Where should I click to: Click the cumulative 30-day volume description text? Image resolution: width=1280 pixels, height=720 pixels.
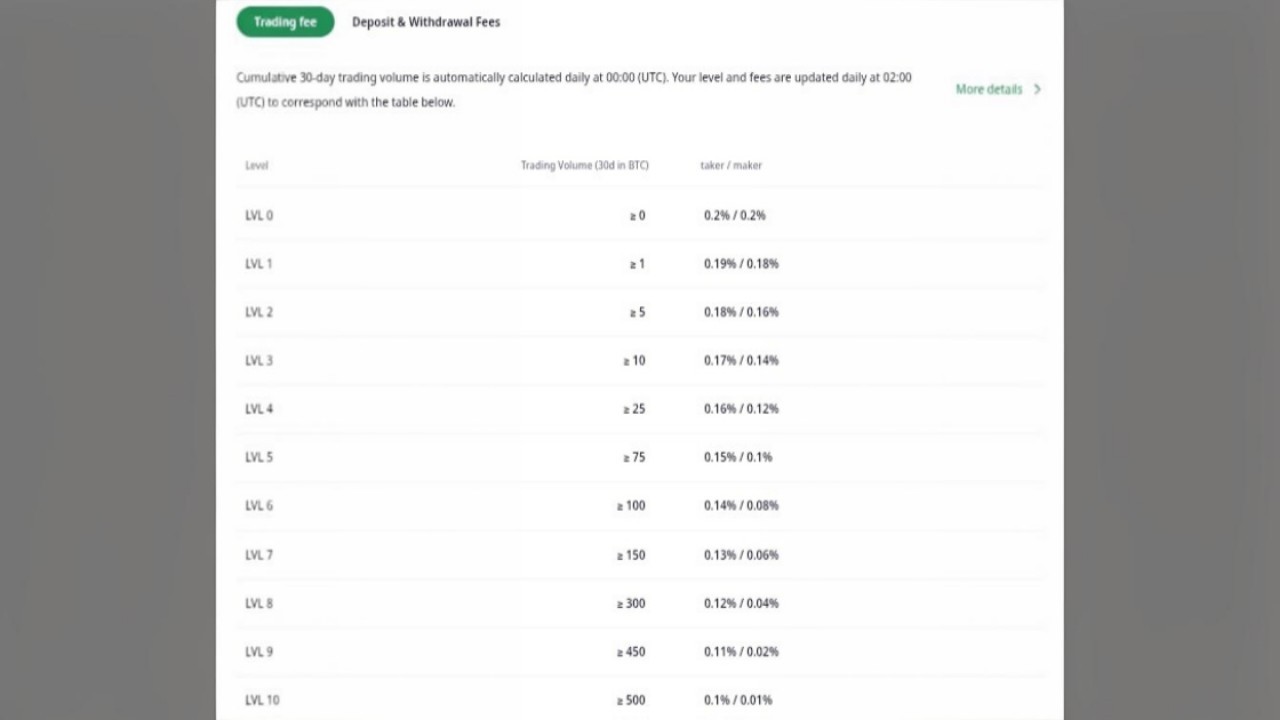[574, 89]
